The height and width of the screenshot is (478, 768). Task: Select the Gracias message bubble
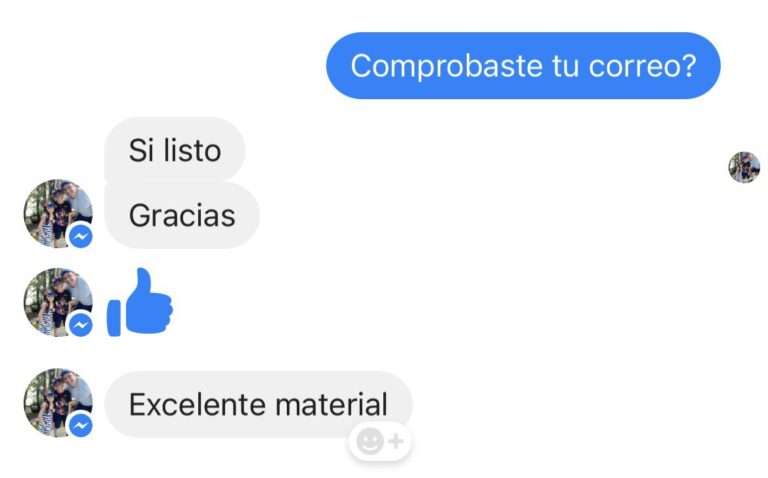pos(182,215)
